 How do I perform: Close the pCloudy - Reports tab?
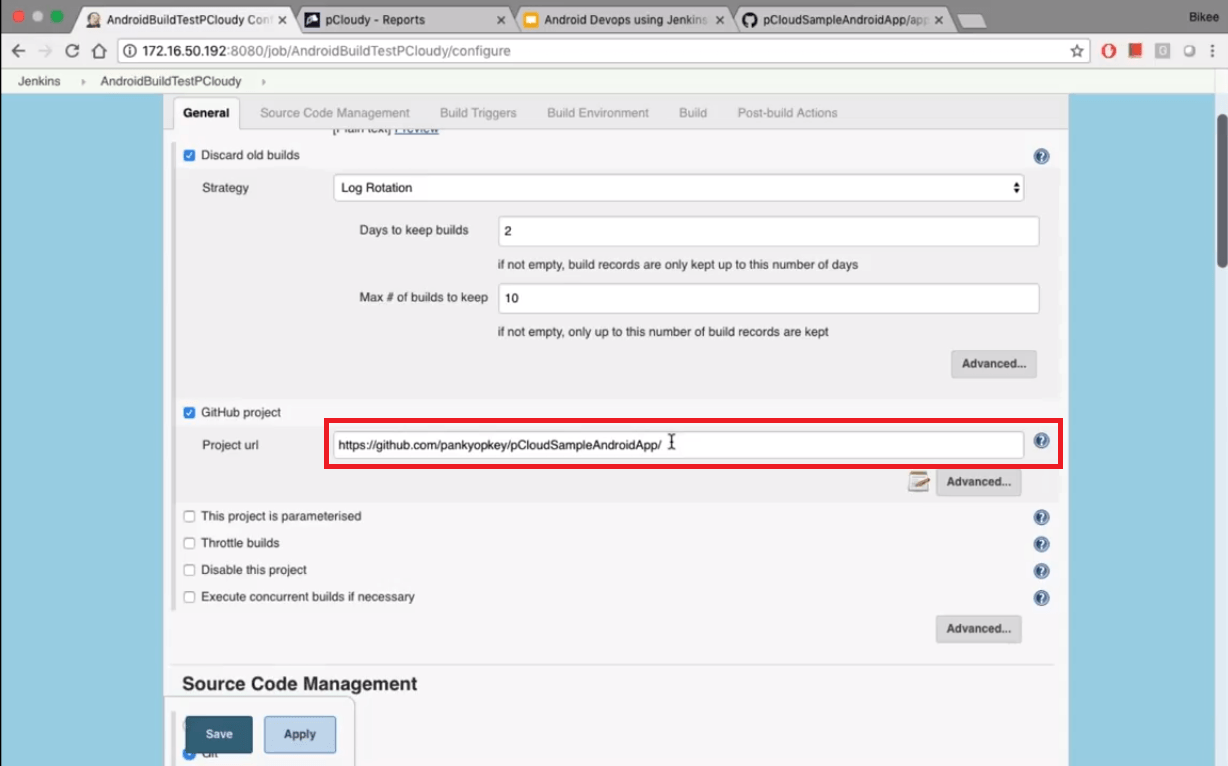click(500, 19)
